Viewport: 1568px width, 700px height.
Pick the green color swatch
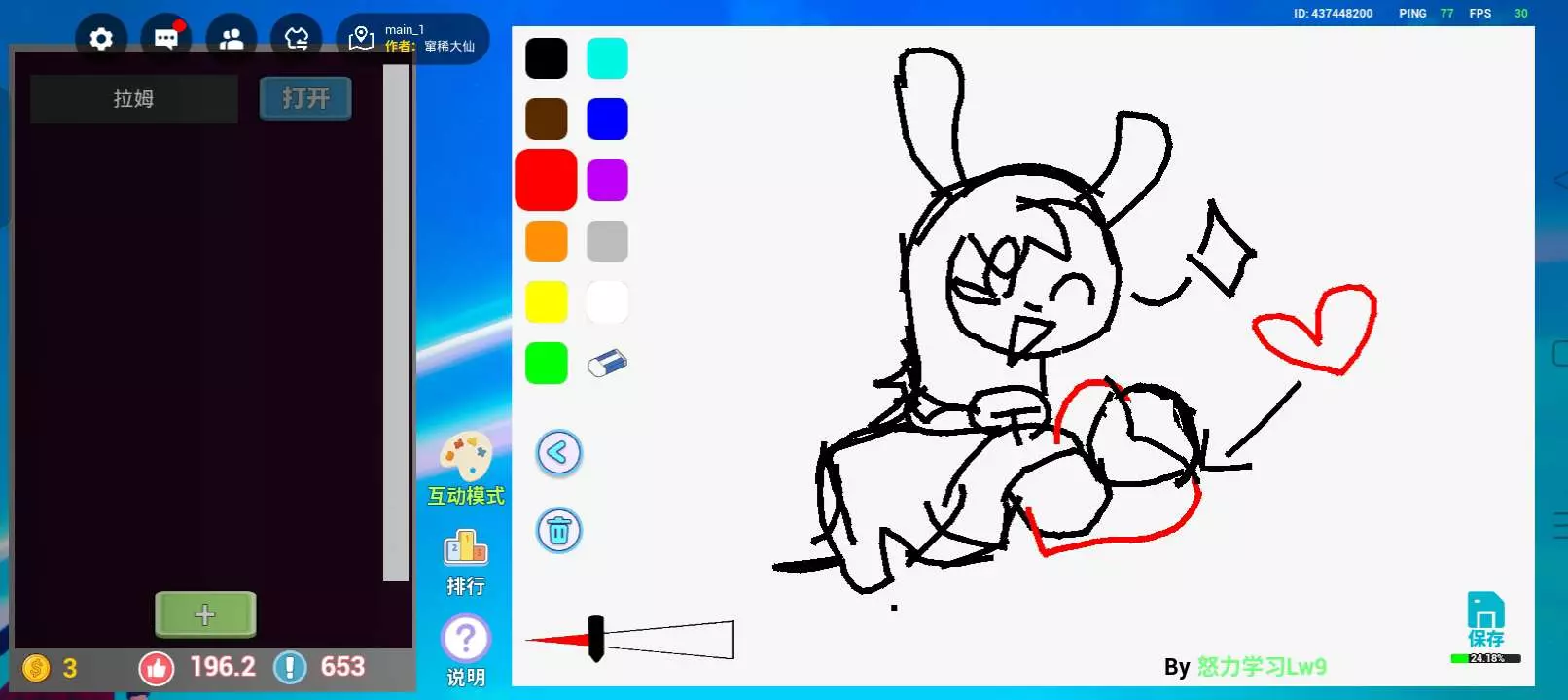tap(547, 364)
